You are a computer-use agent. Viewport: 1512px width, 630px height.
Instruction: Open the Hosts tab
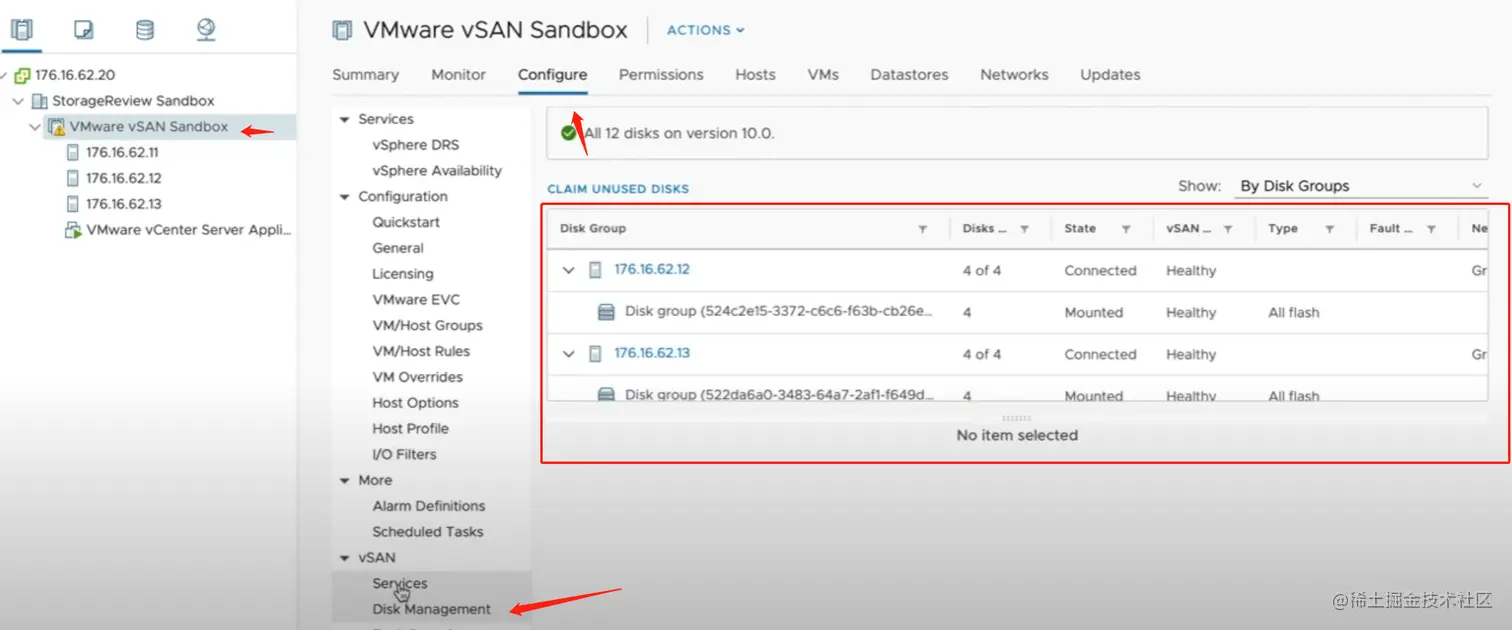(x=755, y=75)
